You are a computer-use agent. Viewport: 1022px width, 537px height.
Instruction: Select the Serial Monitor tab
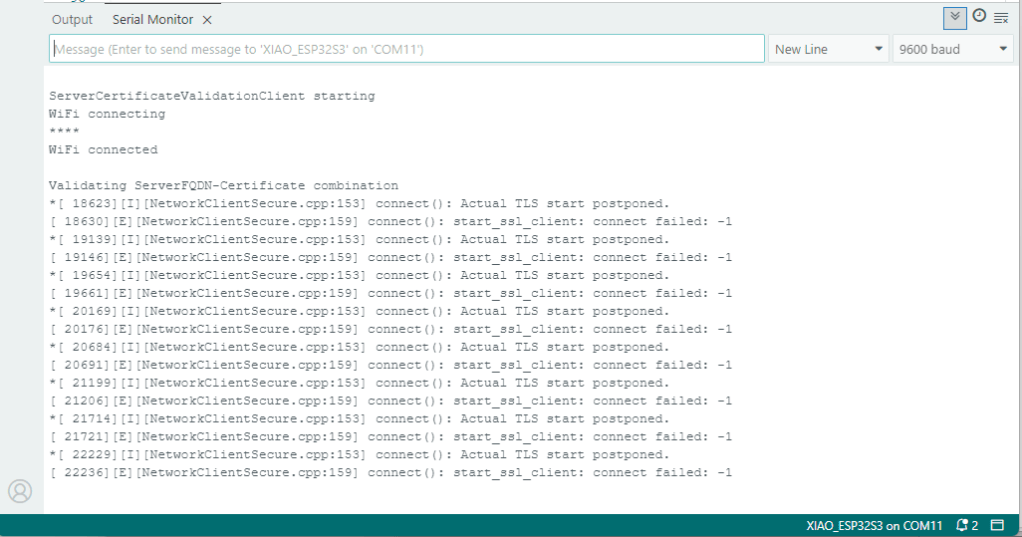pyautogui.click(x=153, y=20)
